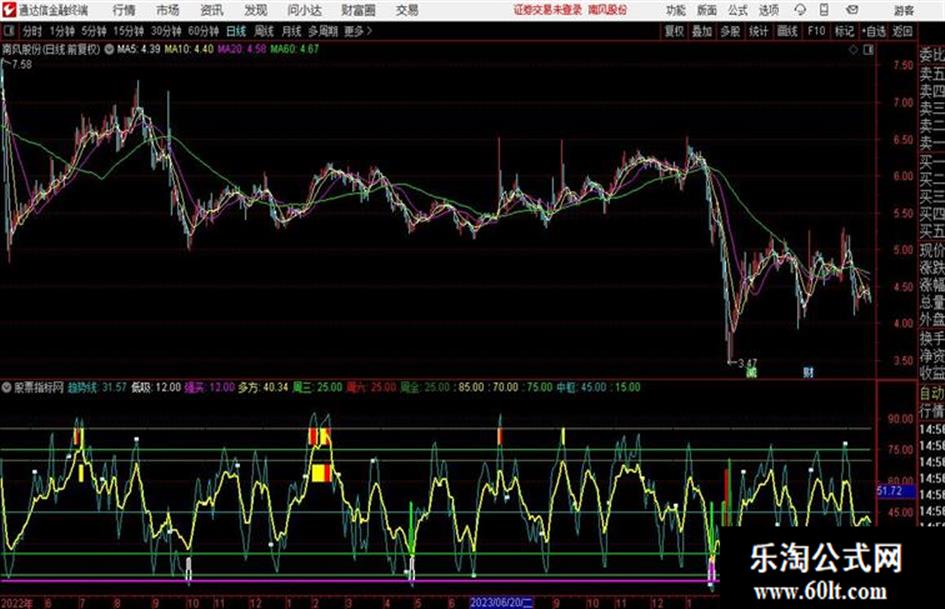
Task: Switch to the 15分钟 period tab
Action: coord(128,31)
